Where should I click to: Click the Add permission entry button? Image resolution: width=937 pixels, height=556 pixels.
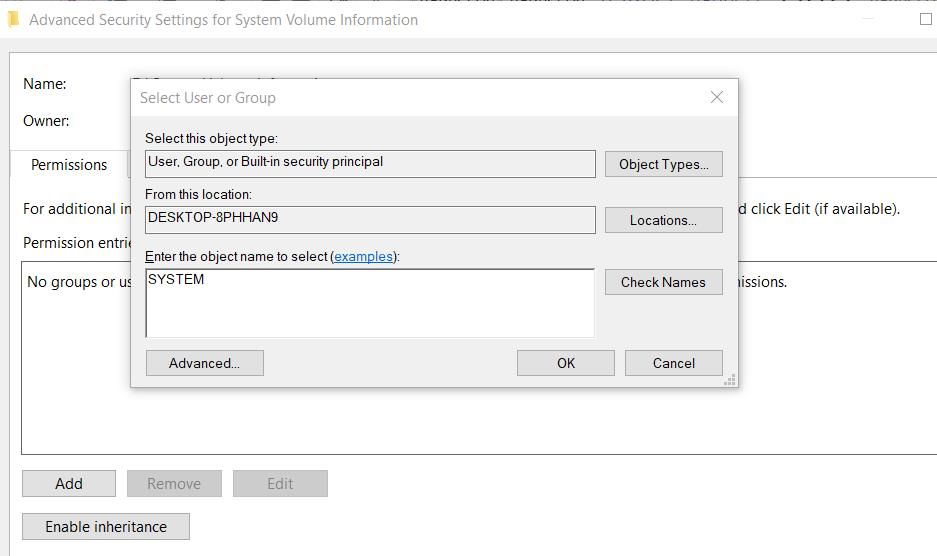69,484
